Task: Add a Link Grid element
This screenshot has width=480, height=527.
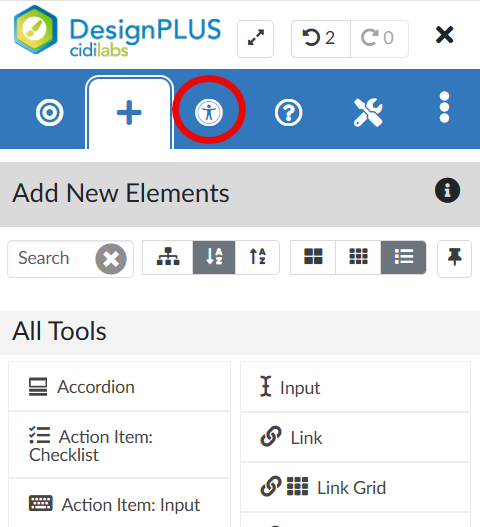Action: [x=355, y=487]
